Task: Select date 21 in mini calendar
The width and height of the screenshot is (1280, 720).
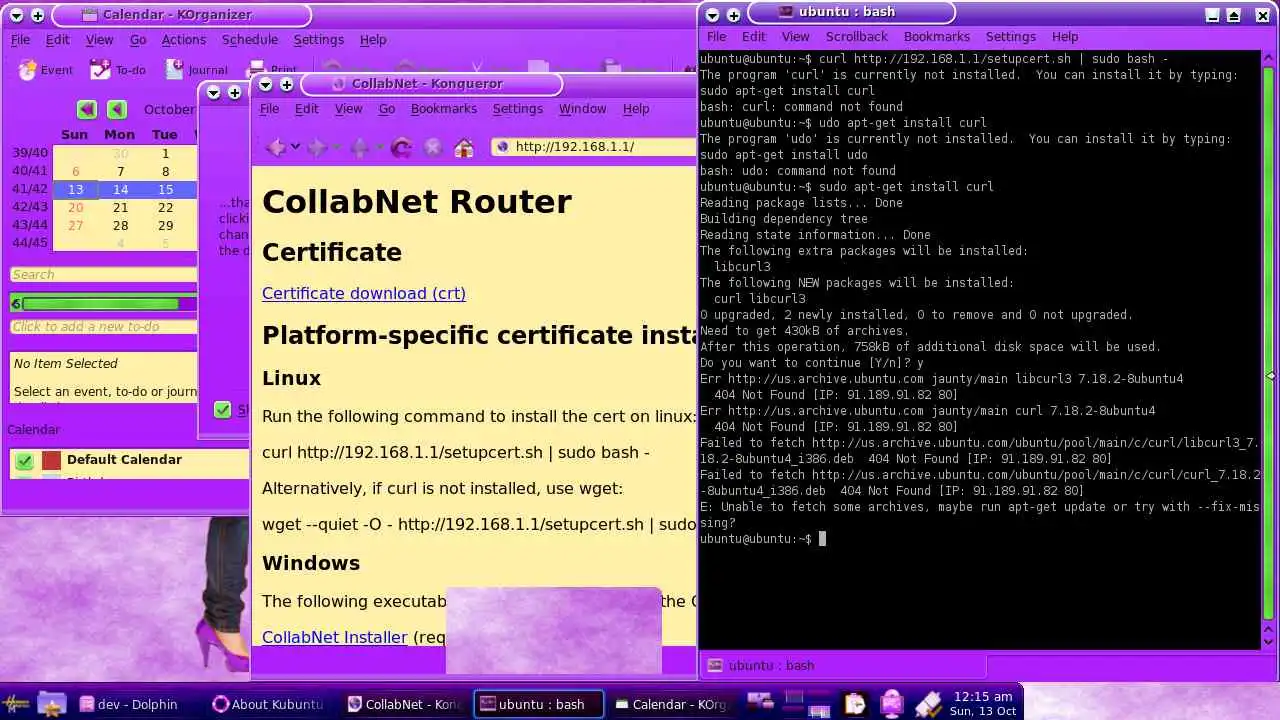Action: pyautogui.click(x=120, y=208)
